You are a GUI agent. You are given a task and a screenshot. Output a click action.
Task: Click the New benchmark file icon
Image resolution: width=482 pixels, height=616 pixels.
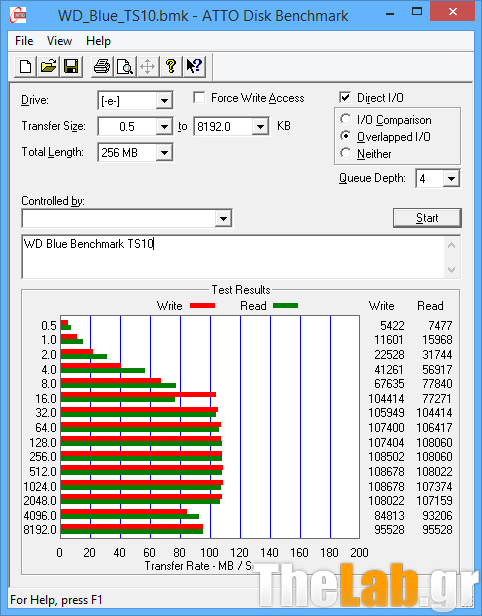(x=26, y=66)
